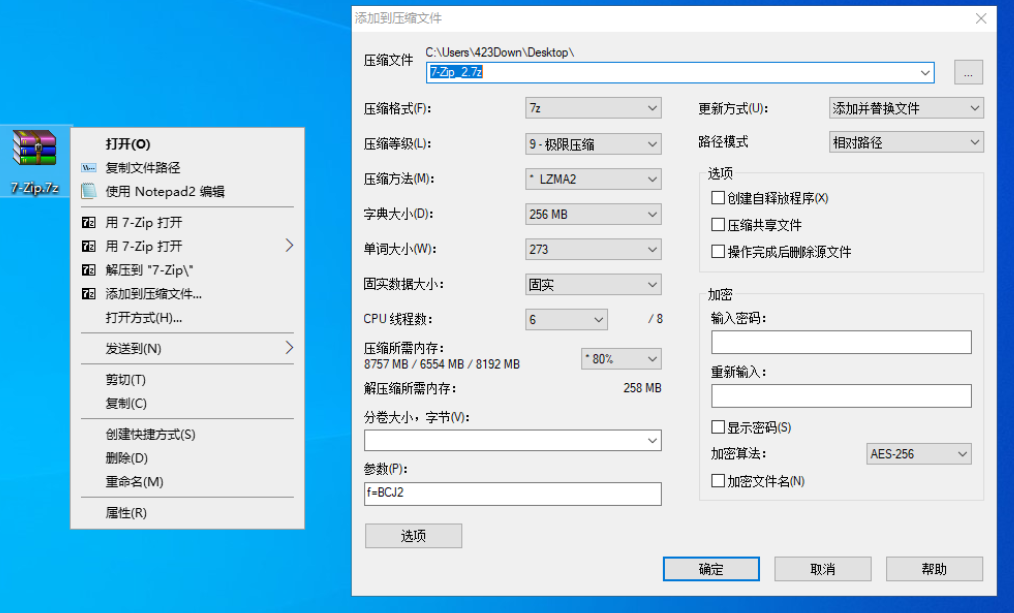1014x613 pixels.
Task: Choose 打开方式(H)... menu entry
Action: tap(188, 317)
